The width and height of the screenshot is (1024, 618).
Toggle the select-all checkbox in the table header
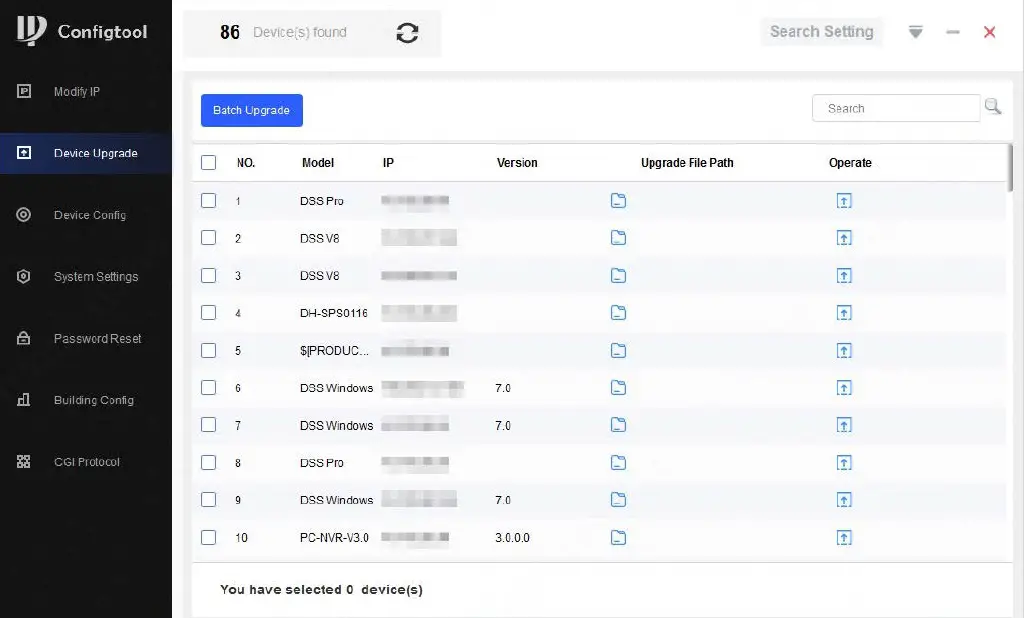[x=208, y=163]
